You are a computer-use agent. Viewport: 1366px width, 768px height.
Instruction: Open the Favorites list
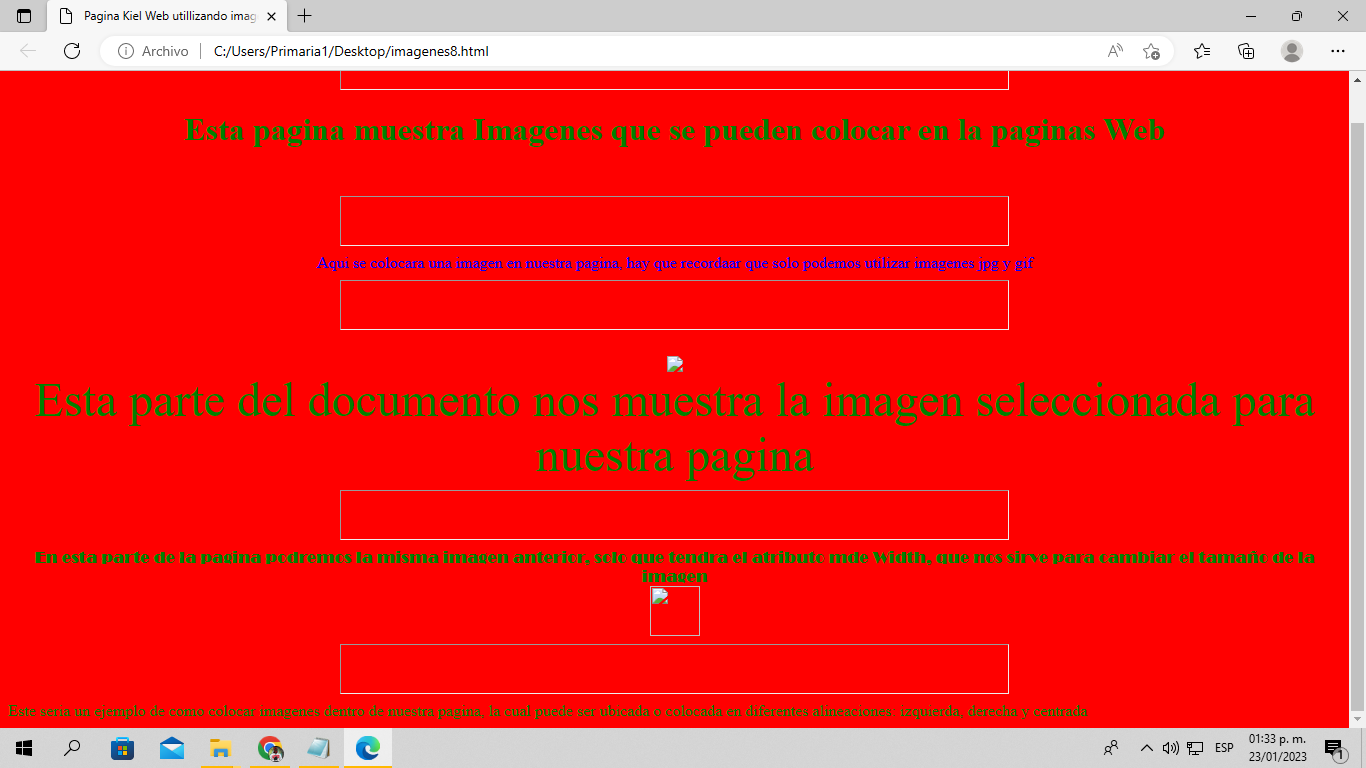1202,51
